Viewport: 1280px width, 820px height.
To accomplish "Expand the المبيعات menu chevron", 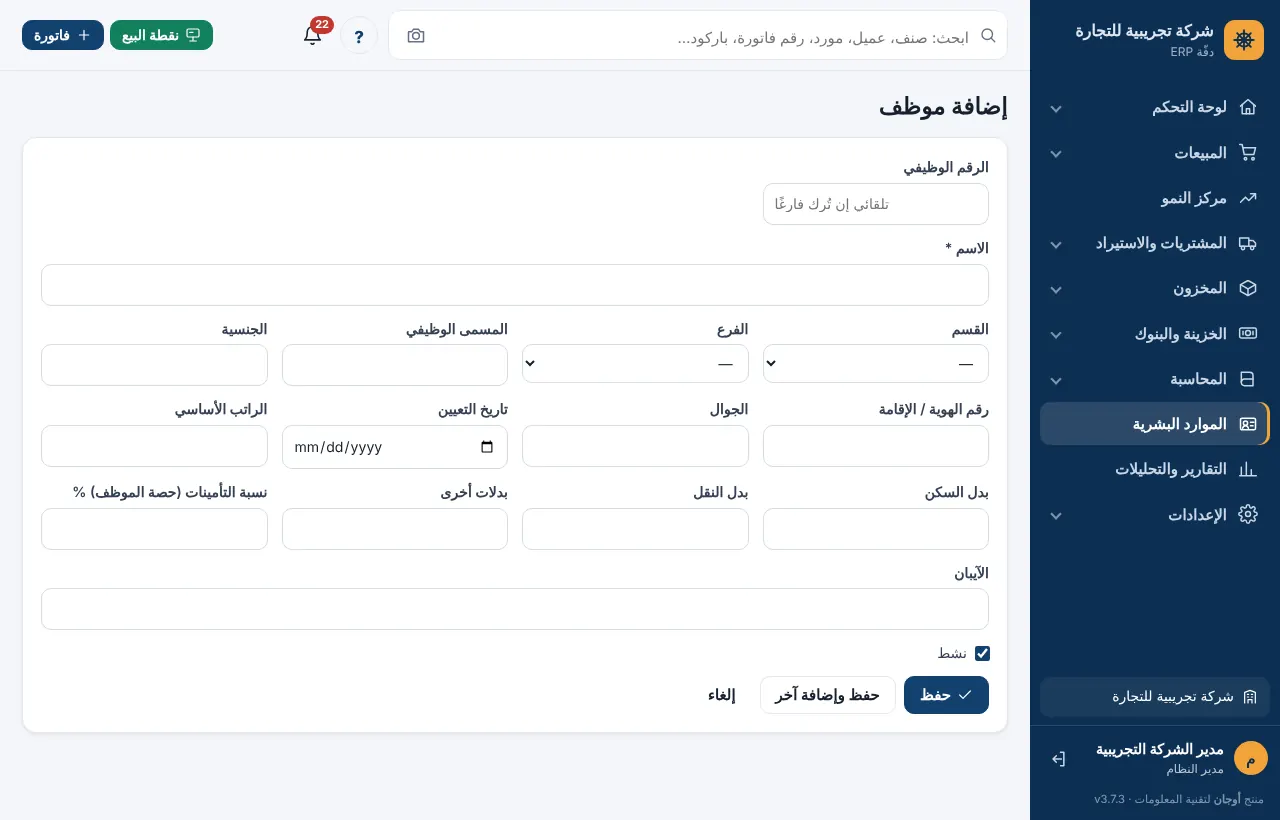I will pyautogui.click(x=1056, y=154).
